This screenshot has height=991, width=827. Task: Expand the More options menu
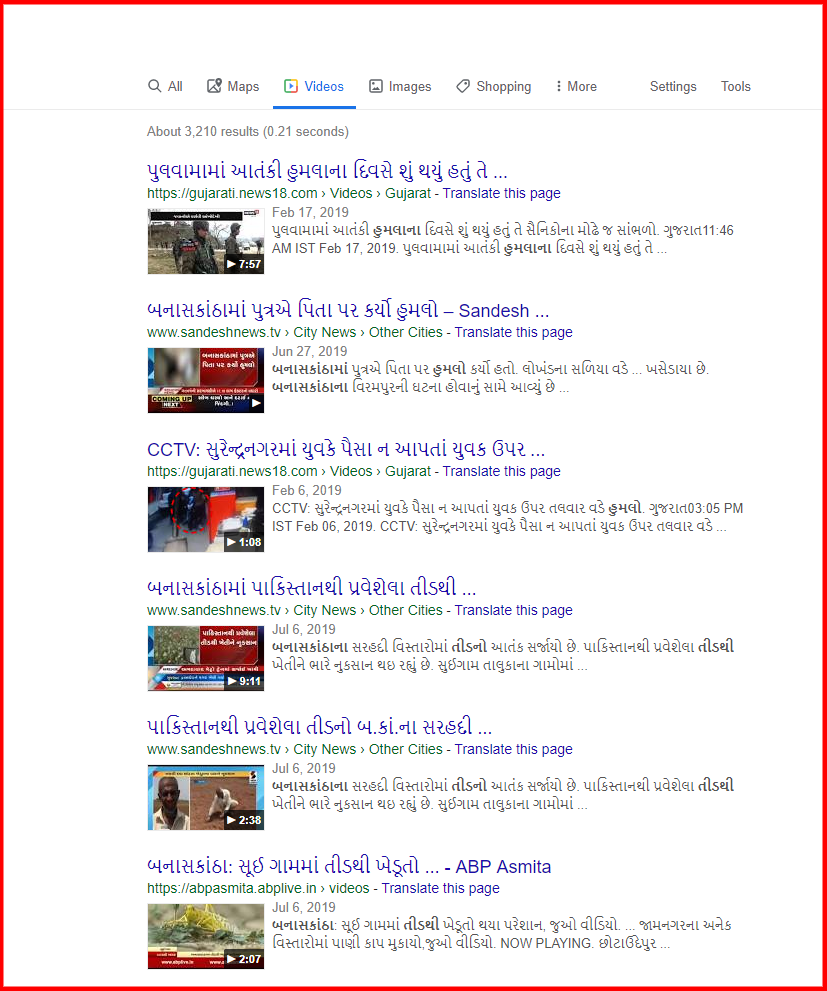[x=576, y=87]
